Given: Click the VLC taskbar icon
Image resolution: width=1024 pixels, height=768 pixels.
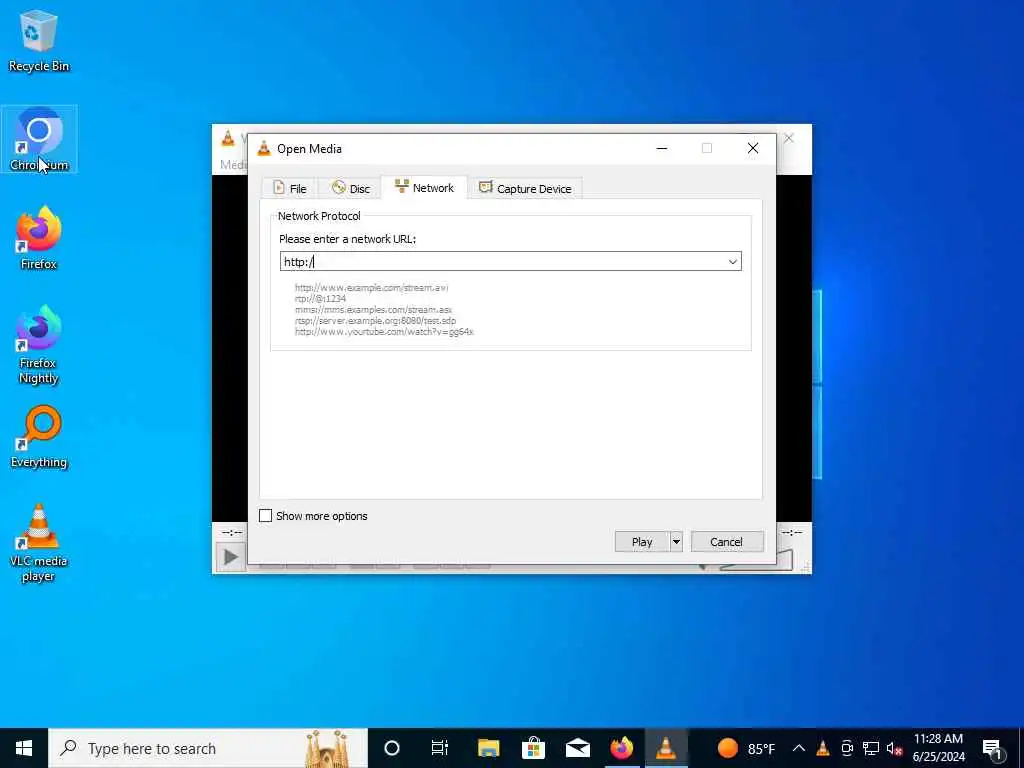Looking at the screenshot, I should (666, 748).
